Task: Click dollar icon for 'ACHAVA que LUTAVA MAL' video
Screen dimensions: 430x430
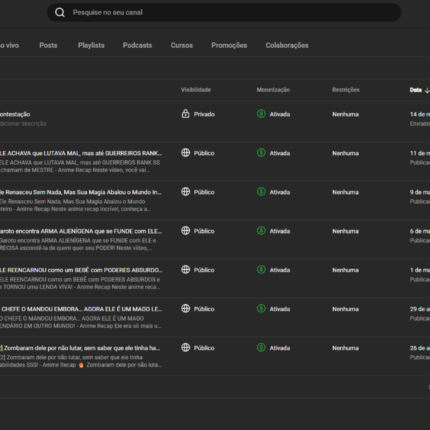Action: tap(261, 153)
